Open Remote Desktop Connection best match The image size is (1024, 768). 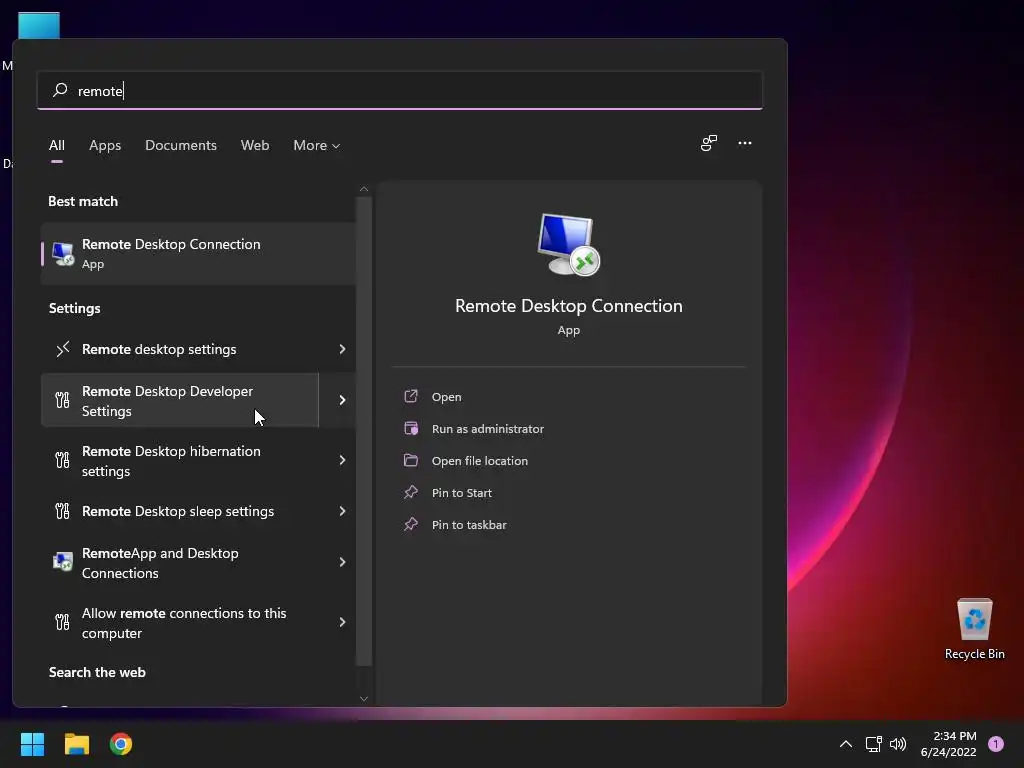[x=199, y=253]
